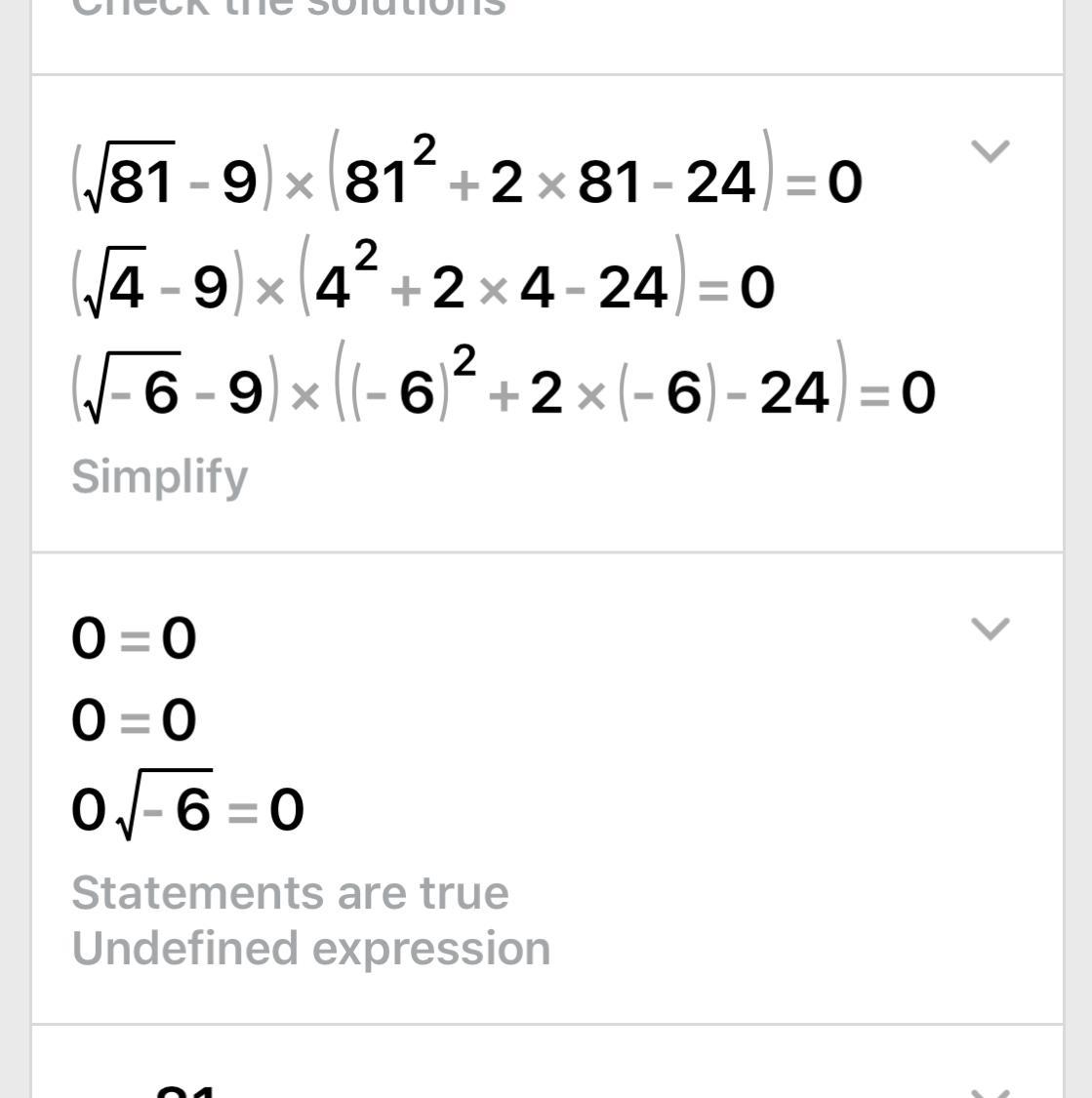Tap the √81 radical in the first equation
This screenshot has width=1092, height=1098.
pyautogui.click(x=129, y=181)
